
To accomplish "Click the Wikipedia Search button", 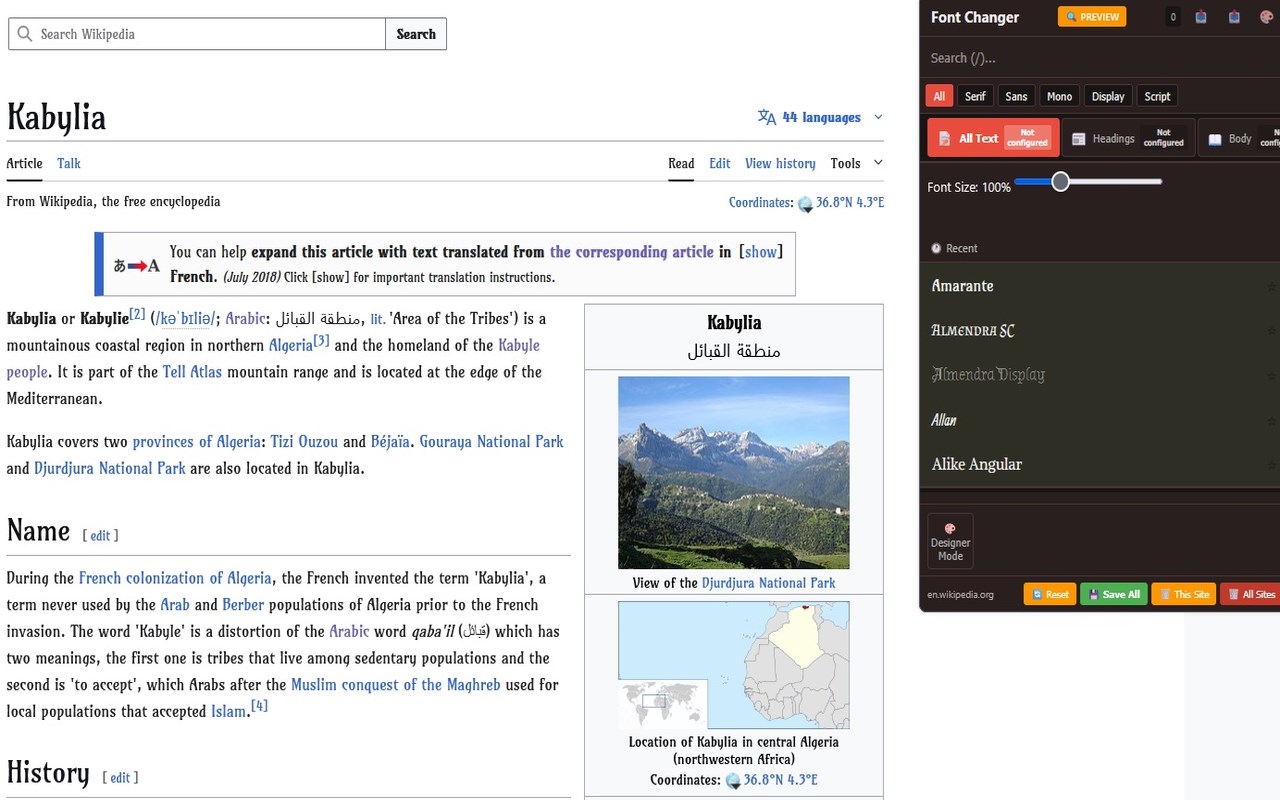I will (x=416, y=34).
